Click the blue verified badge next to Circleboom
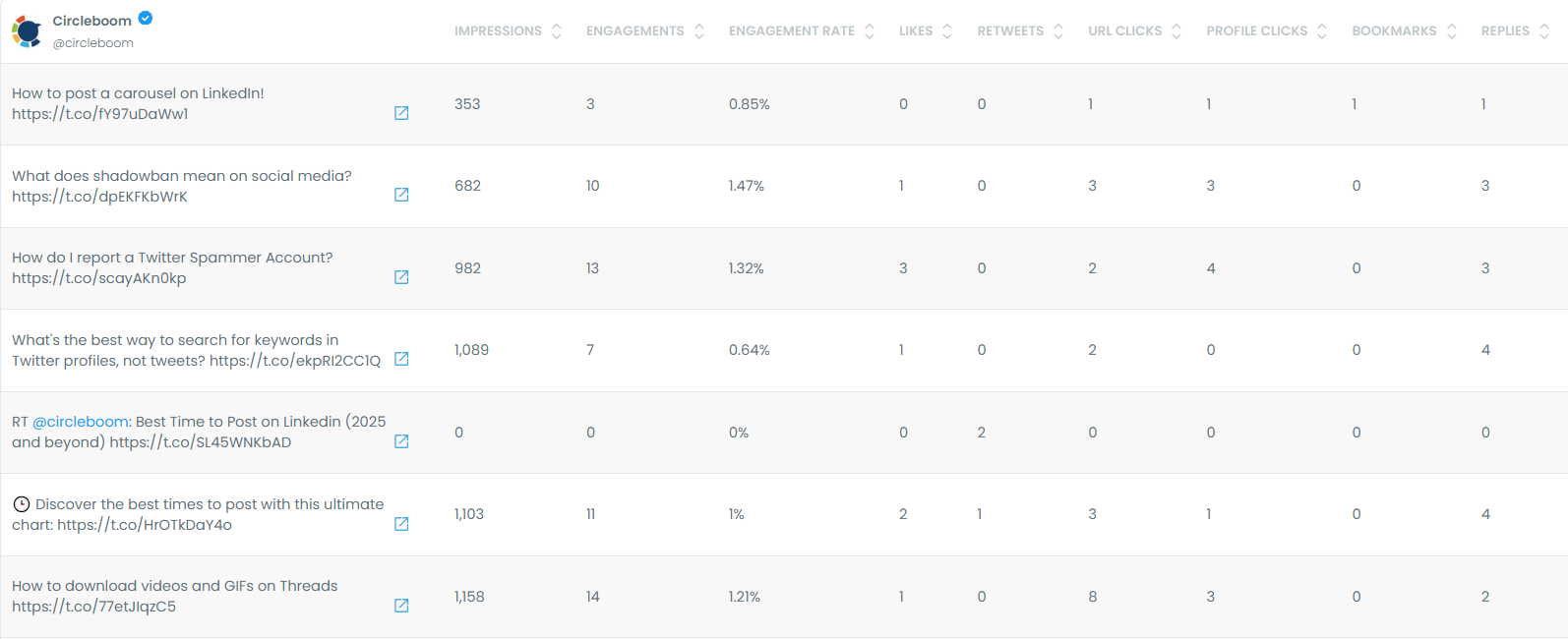 tap(146, 19)
